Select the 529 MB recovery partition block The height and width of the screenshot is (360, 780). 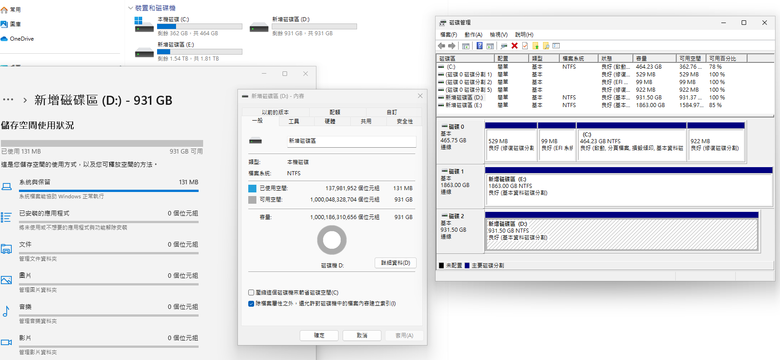click(511, 142)
